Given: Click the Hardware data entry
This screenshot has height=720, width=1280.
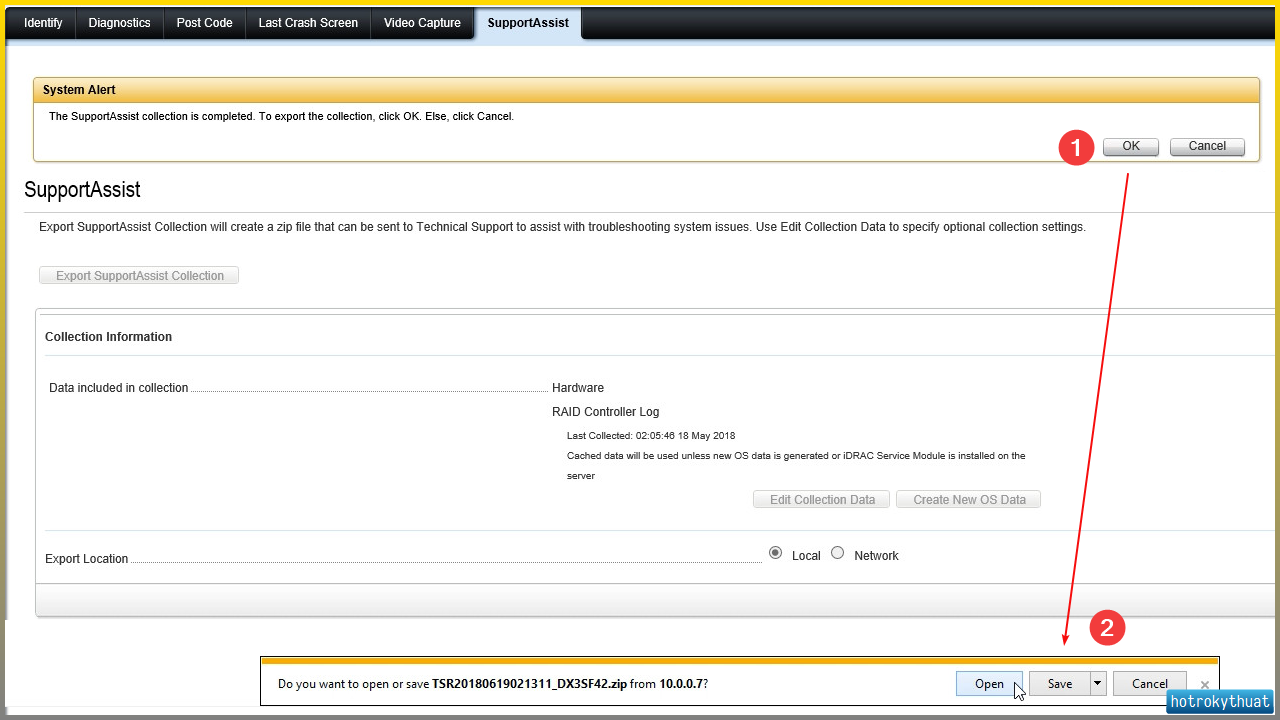Looking at the screenshot, I should click(x=578, y=388).
